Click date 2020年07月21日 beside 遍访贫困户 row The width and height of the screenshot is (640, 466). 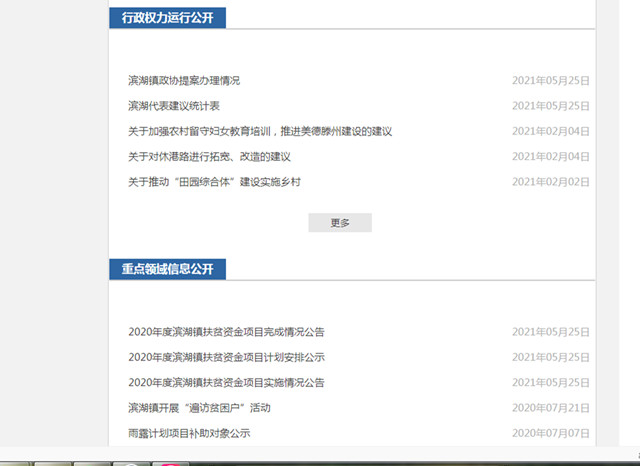(x=551, y=408)
